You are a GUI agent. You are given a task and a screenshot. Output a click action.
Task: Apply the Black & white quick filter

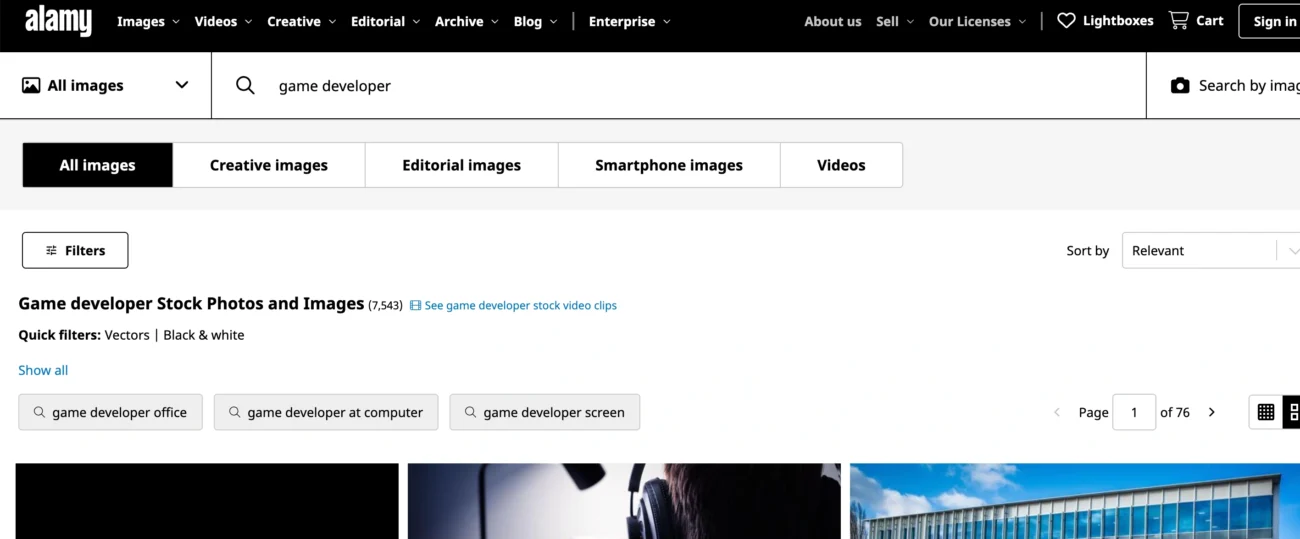[x=203, y=335]
